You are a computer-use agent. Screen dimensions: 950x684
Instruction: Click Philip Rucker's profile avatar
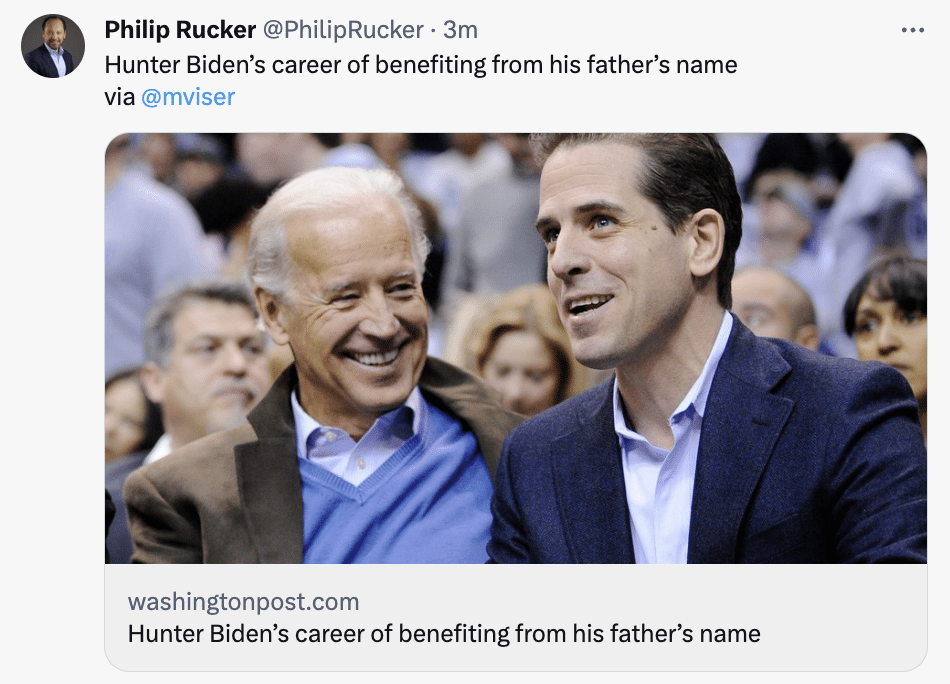click(53, 46)
